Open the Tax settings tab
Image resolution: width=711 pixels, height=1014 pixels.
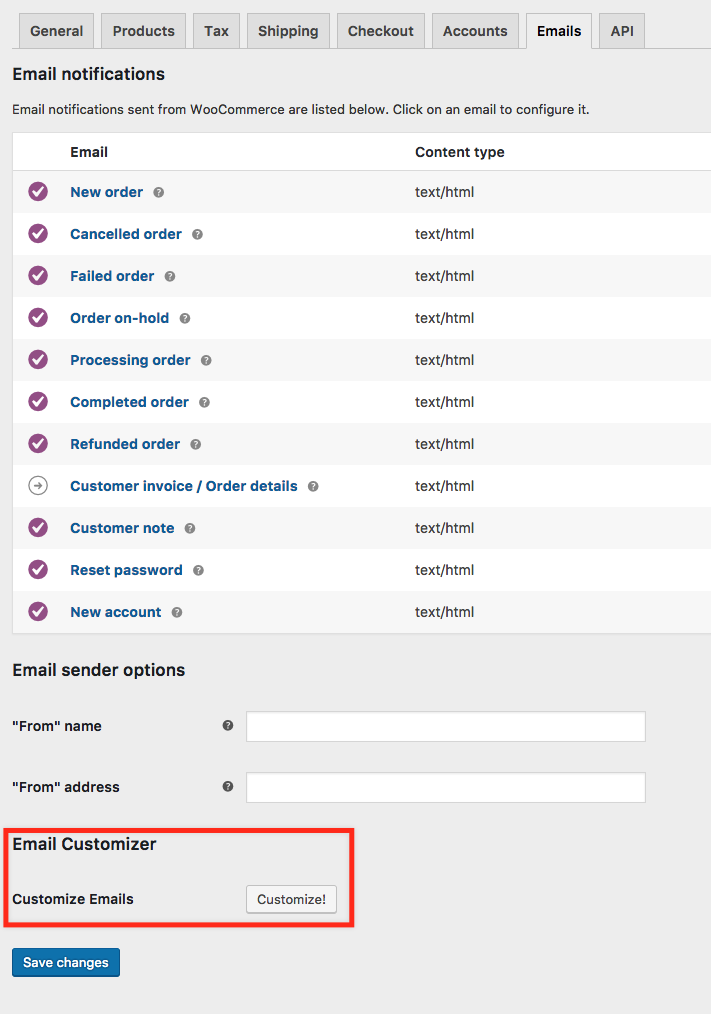click(216, 31)
